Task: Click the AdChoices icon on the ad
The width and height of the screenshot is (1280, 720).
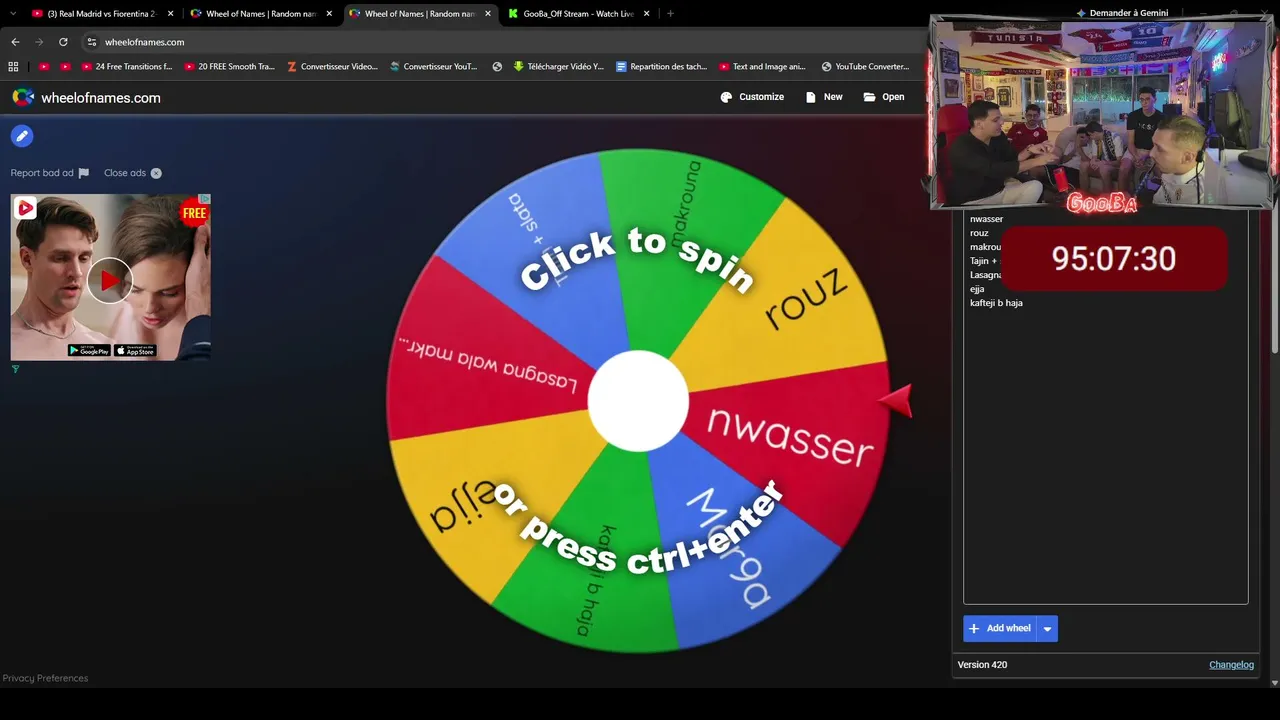Action: [x=204, y=199]
